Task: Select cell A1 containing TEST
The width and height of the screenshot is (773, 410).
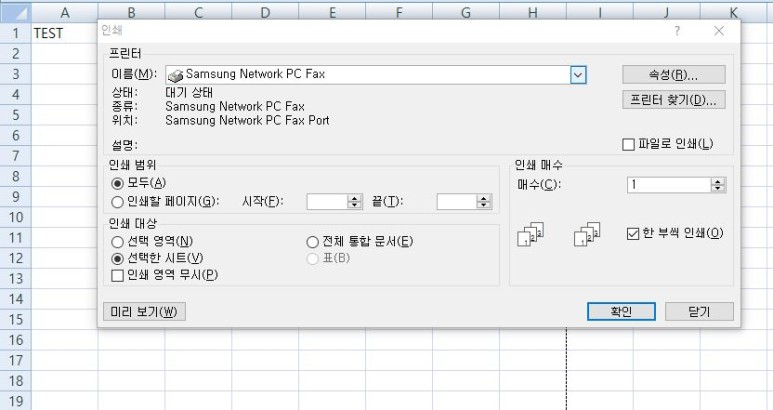Action: pyautogui.click(x=65, y=33)
